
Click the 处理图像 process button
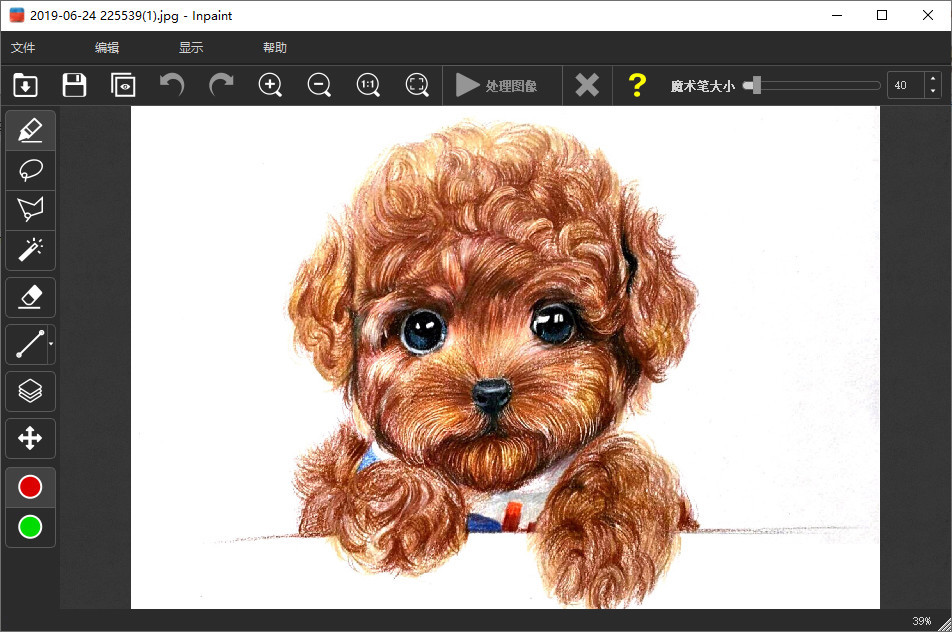click(497, 86)
